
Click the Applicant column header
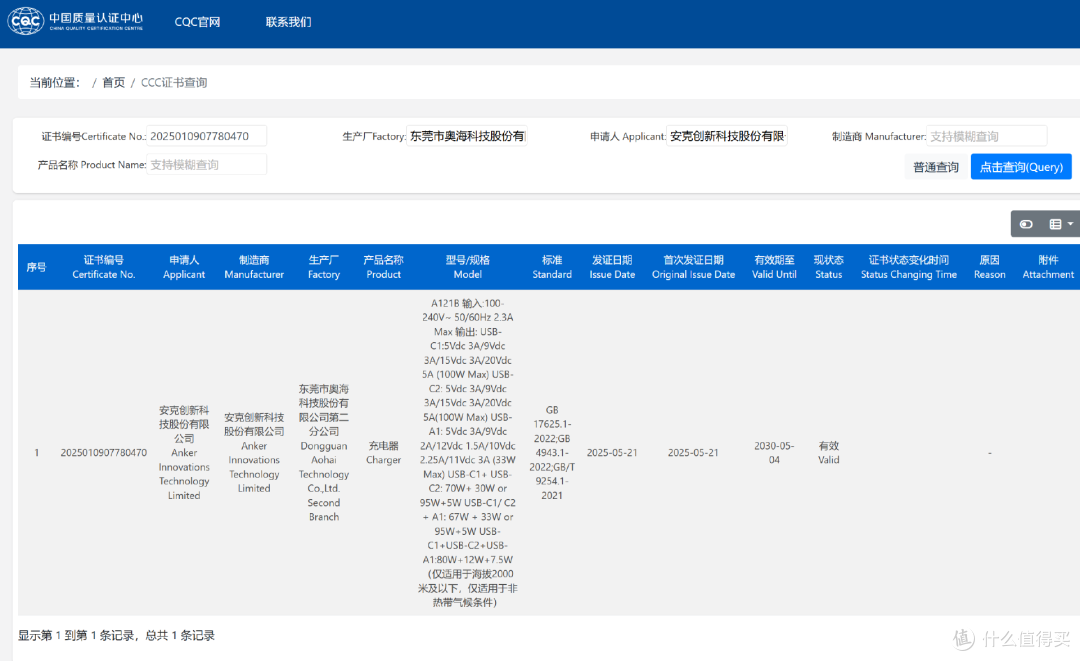click(184, 267)
